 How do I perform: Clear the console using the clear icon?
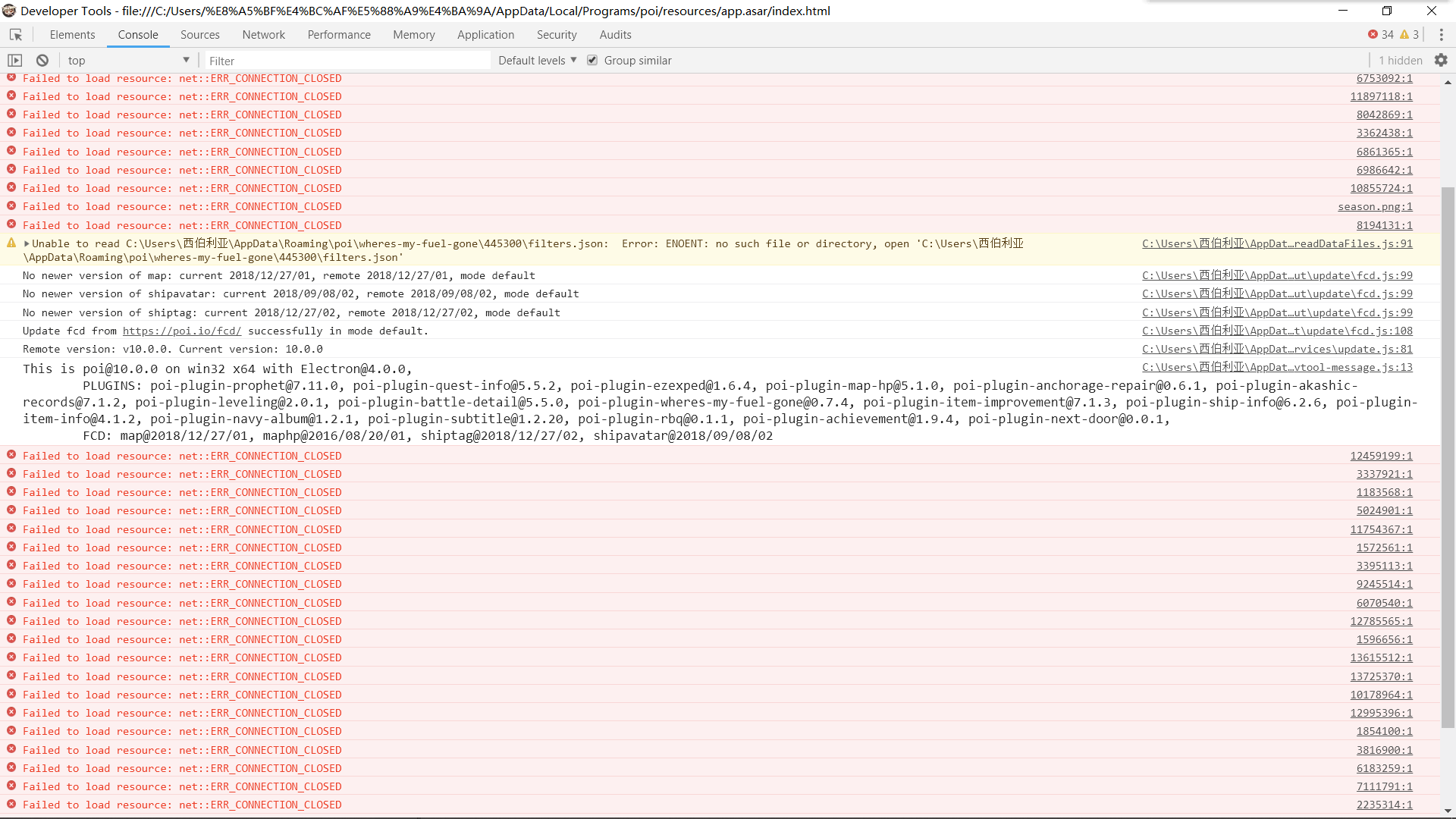coord(42,60)
